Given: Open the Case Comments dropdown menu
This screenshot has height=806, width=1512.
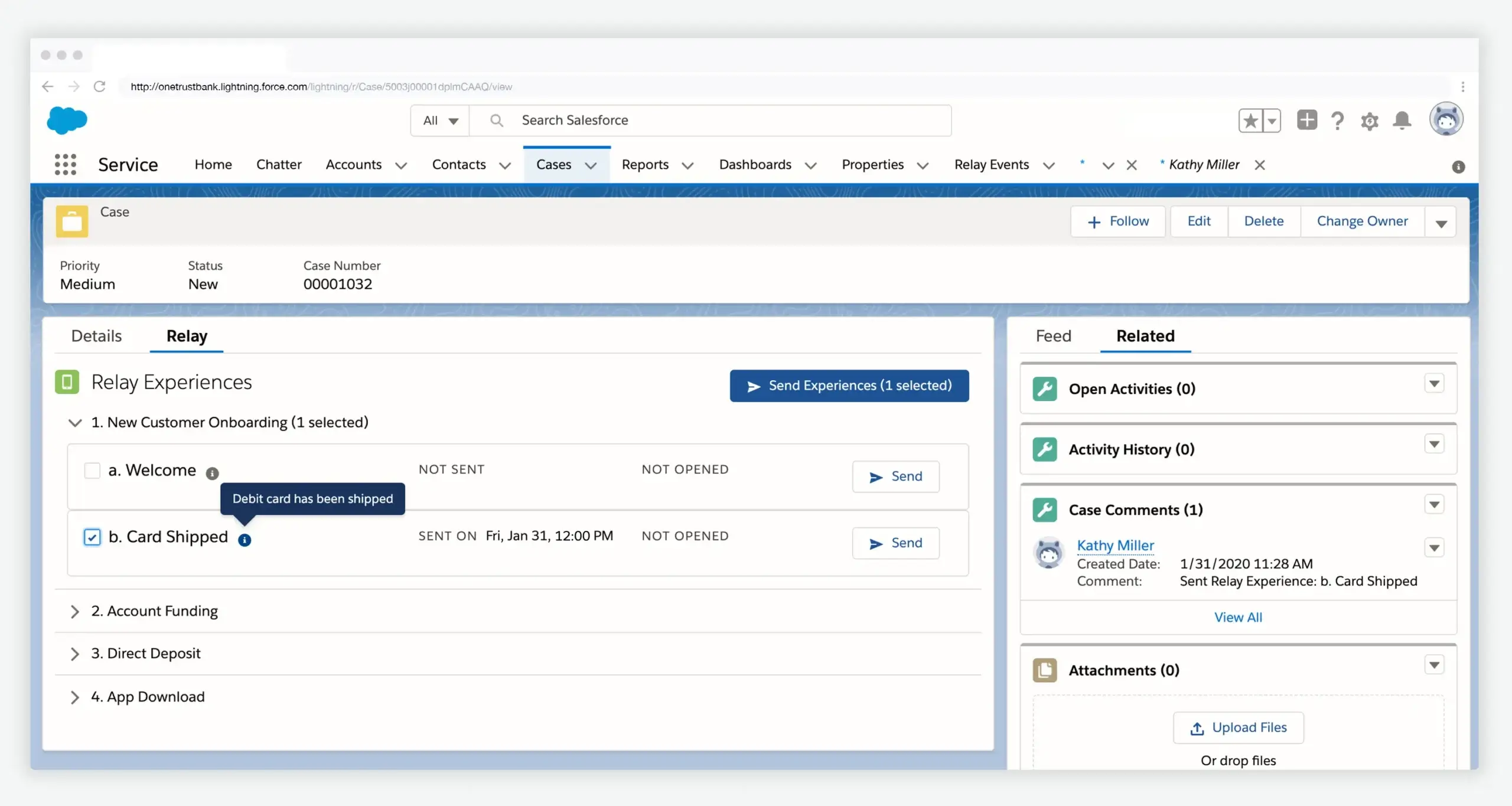Looking at the screenshot, I should click(x=1434, y=505).
